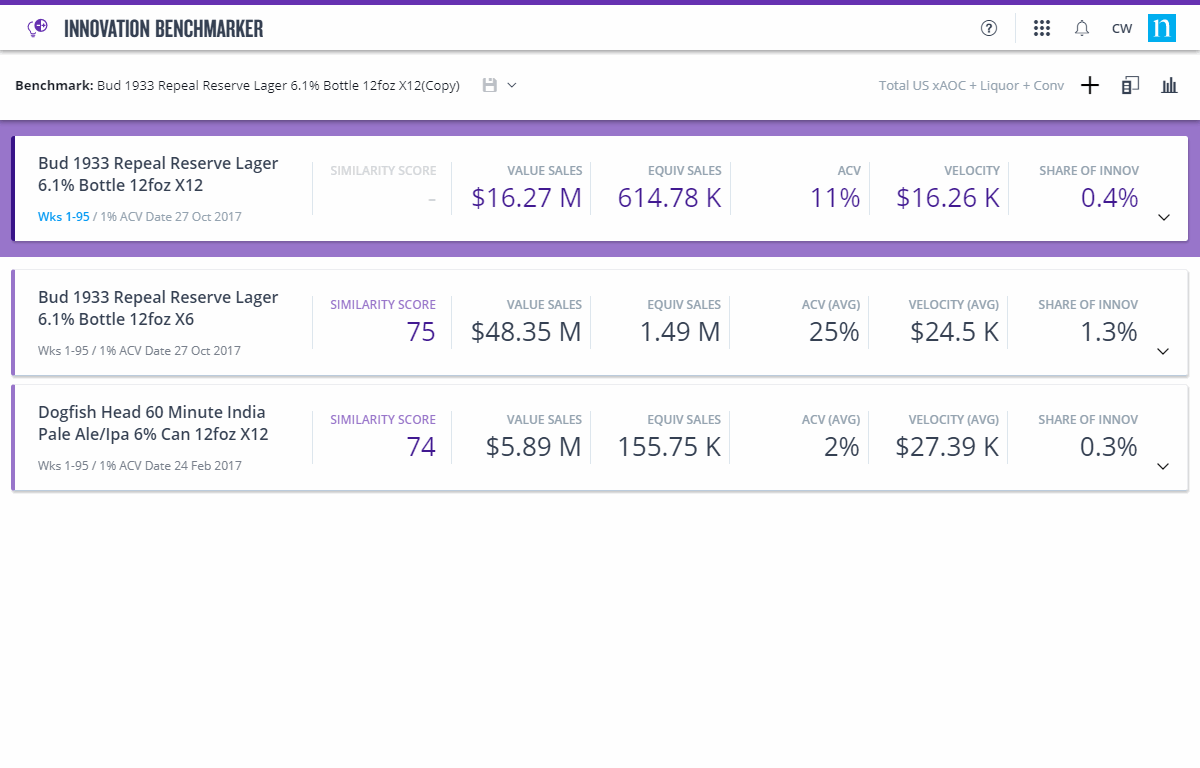Add a product with the plus icon
The image size is (1200, 768).
[x=1090, y=86]
